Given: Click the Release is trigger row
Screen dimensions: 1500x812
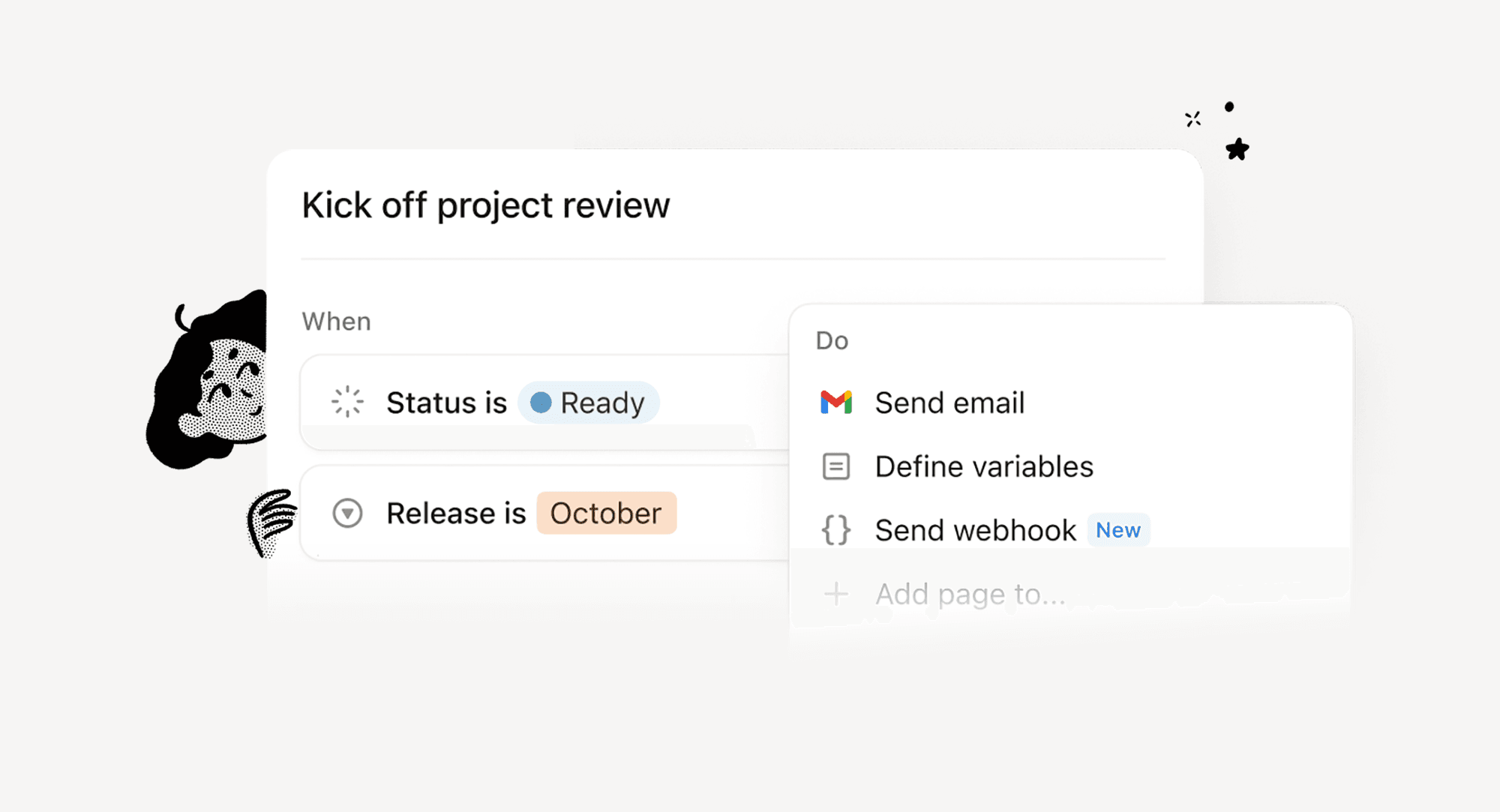Looking at the screenshot, I should click(x=456, y=514).
